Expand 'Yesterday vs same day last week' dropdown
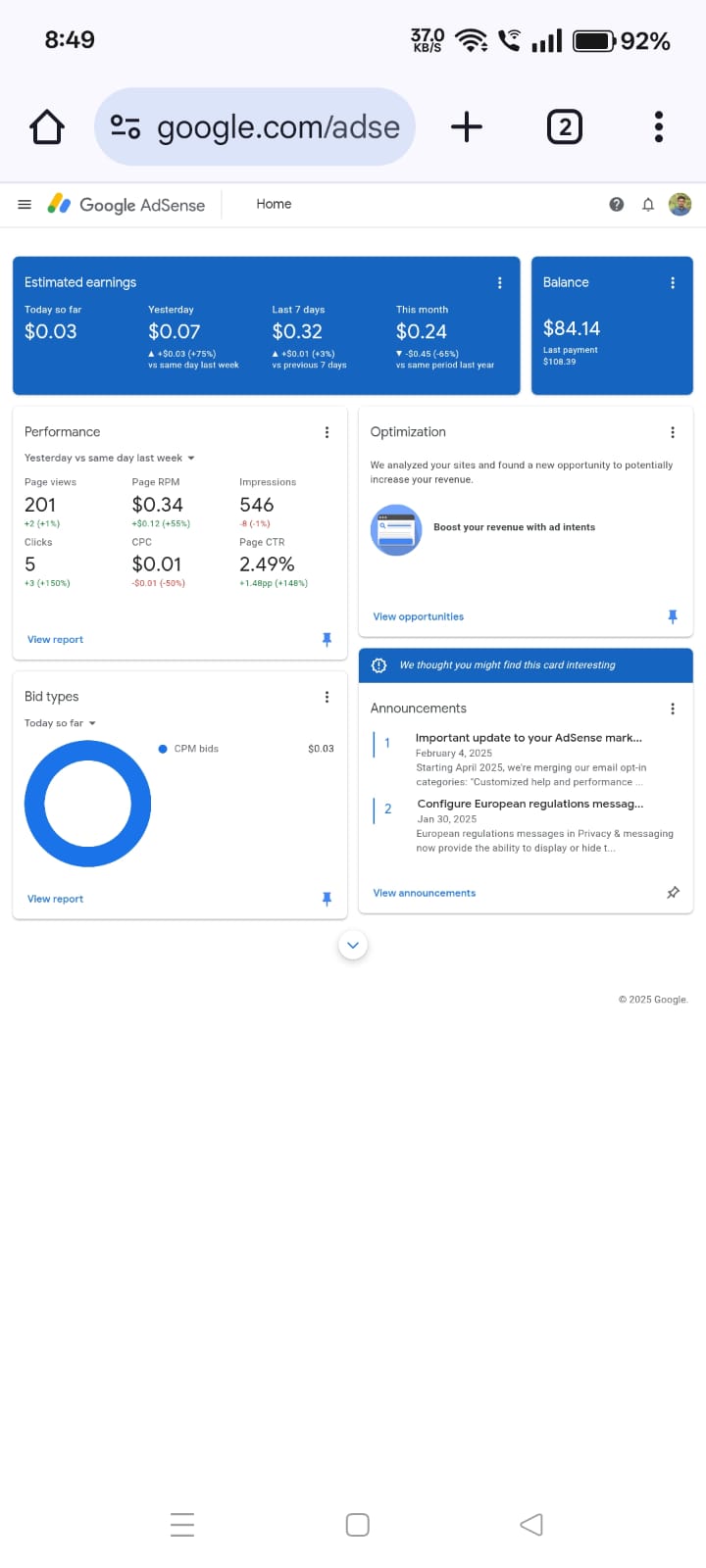The image size is (706, 1568). pos(110,458)
